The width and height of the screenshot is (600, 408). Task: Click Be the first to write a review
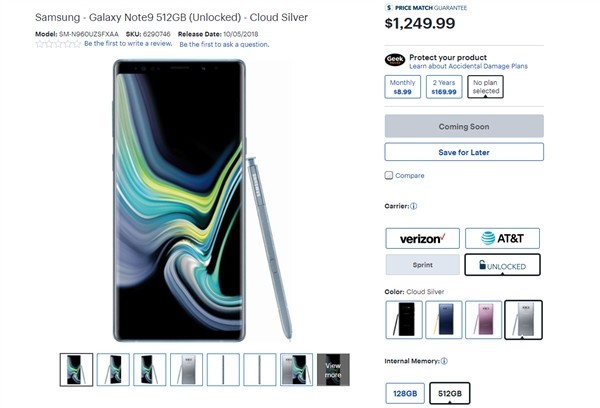click(x=127, y=44)
